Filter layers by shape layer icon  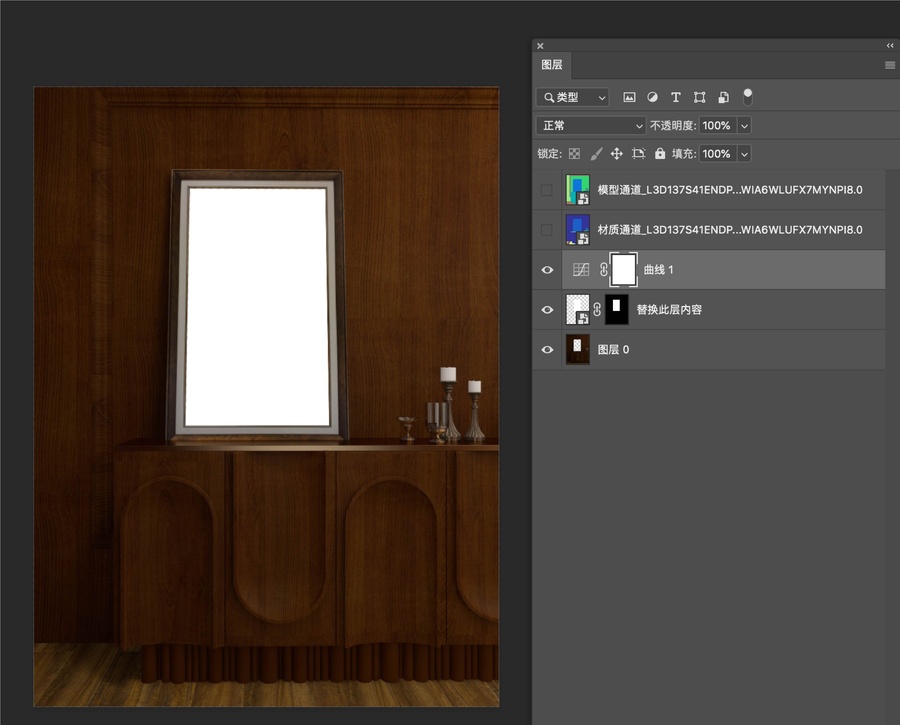699,97
